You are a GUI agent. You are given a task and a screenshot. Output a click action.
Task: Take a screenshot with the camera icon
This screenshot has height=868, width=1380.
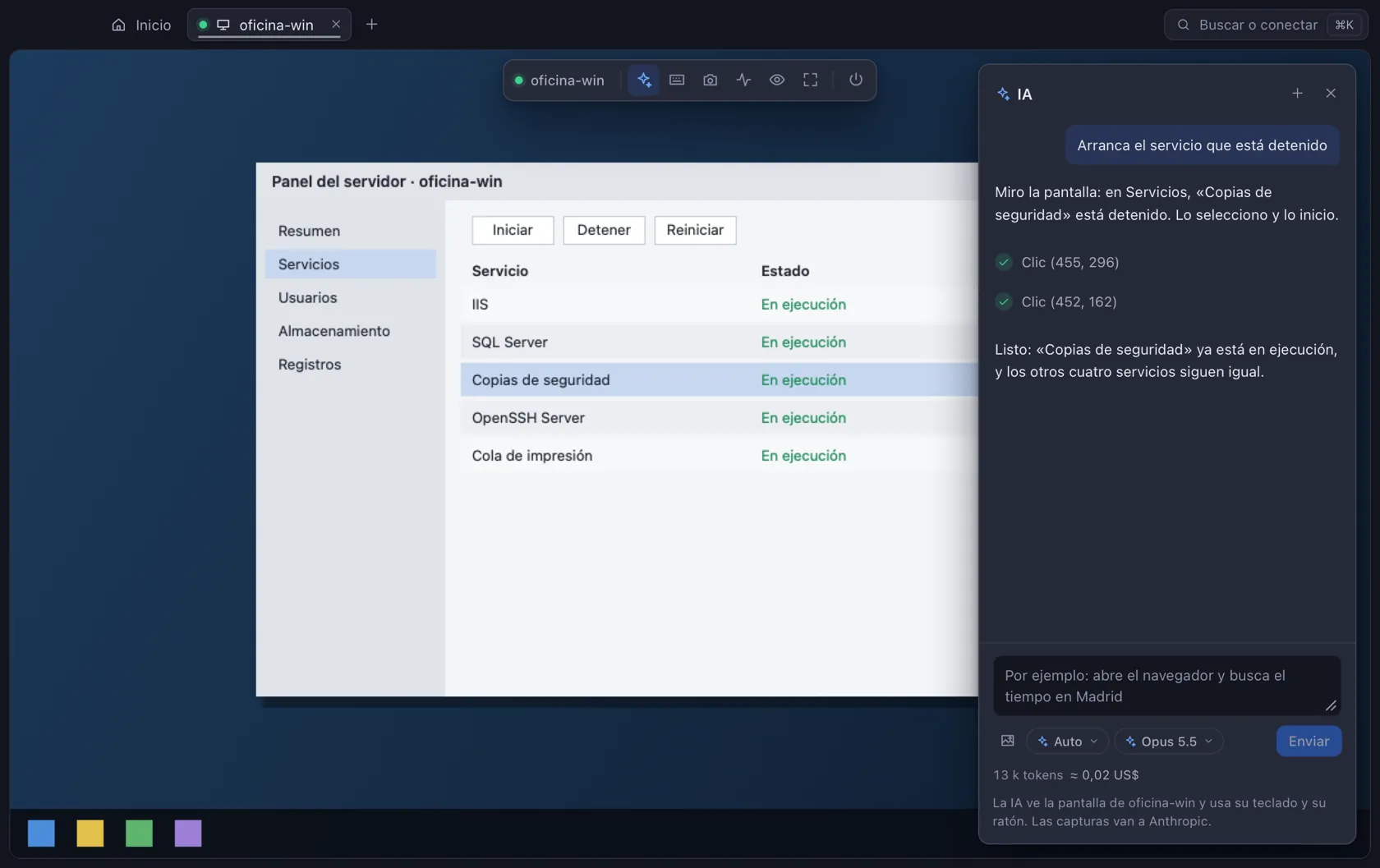point(711,80)
